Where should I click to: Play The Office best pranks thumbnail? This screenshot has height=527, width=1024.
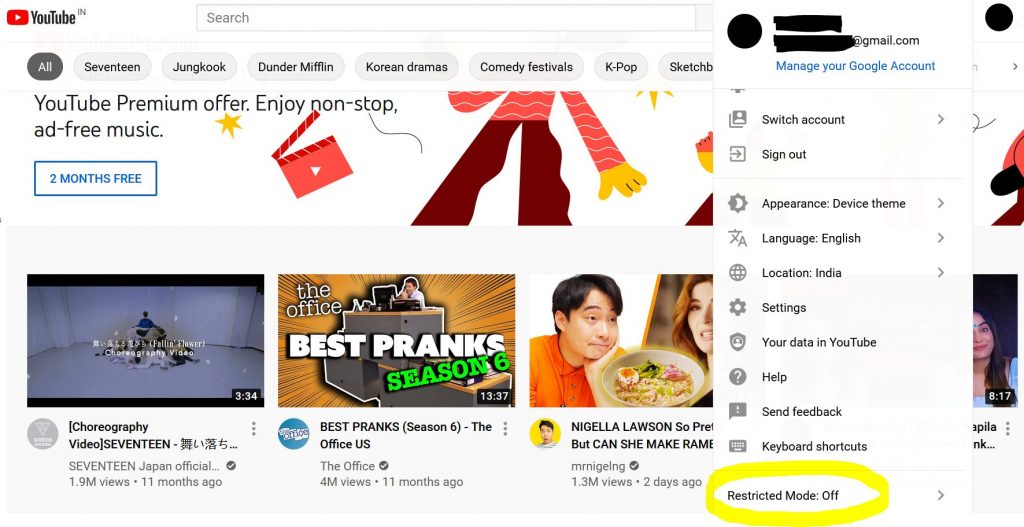pyautogui.click(x=396, y=341)
